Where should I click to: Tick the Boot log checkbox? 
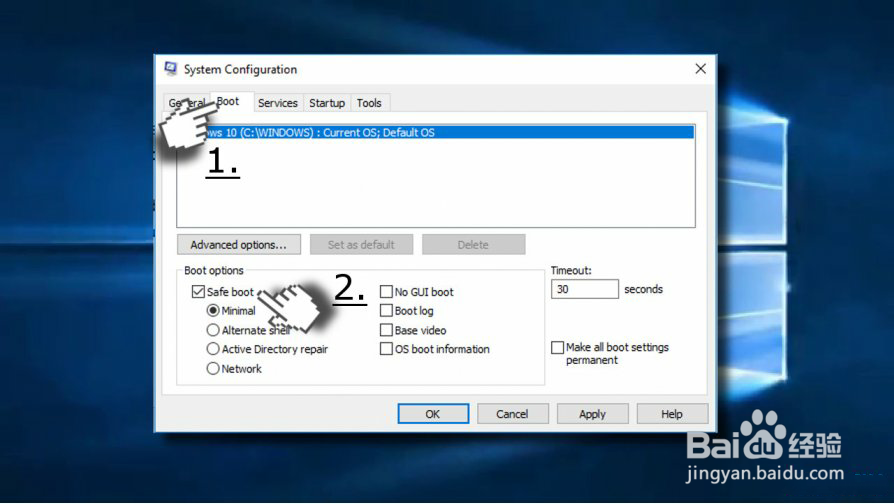coord(386,311)
